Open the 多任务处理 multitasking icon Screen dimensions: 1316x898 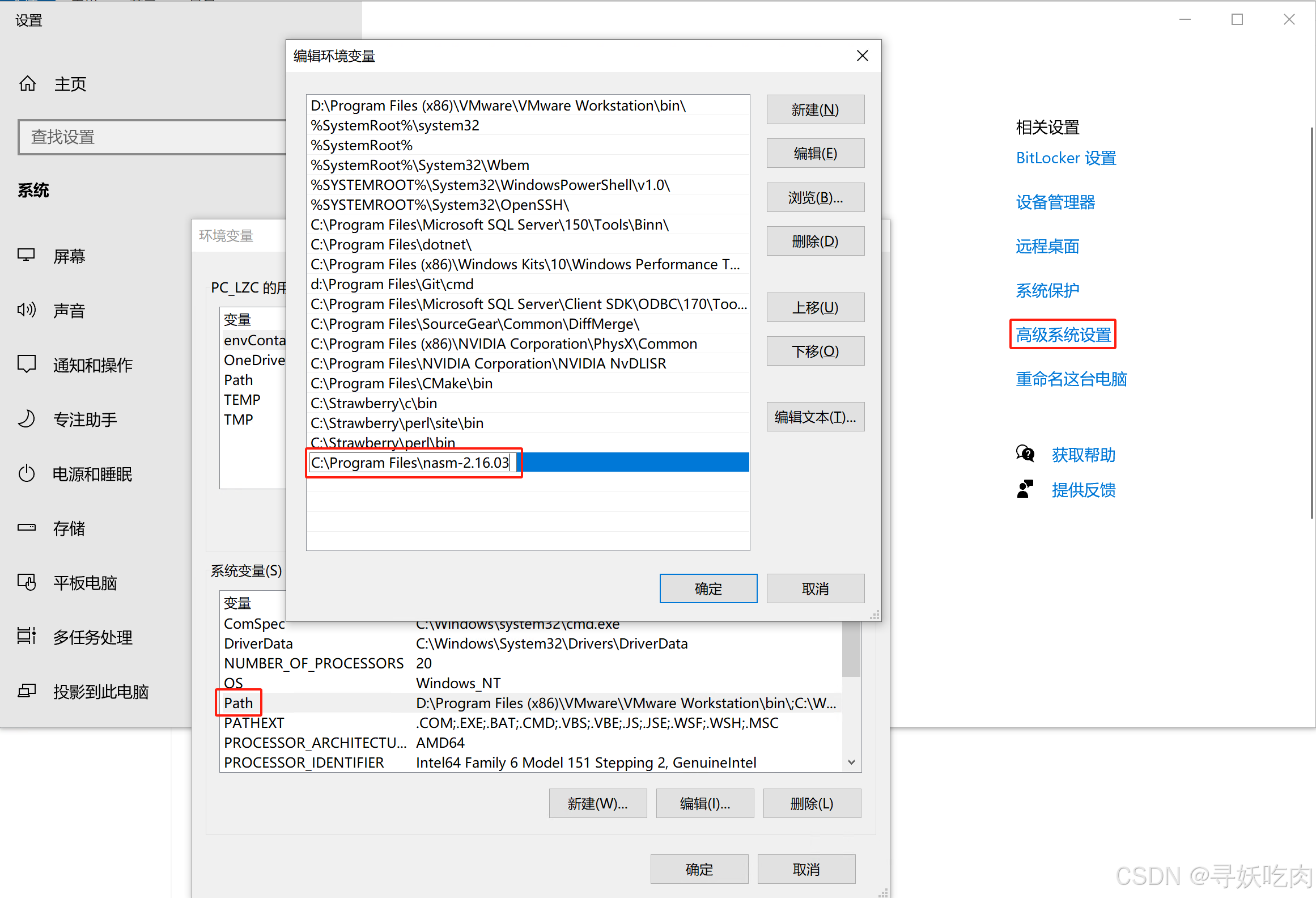26,637
